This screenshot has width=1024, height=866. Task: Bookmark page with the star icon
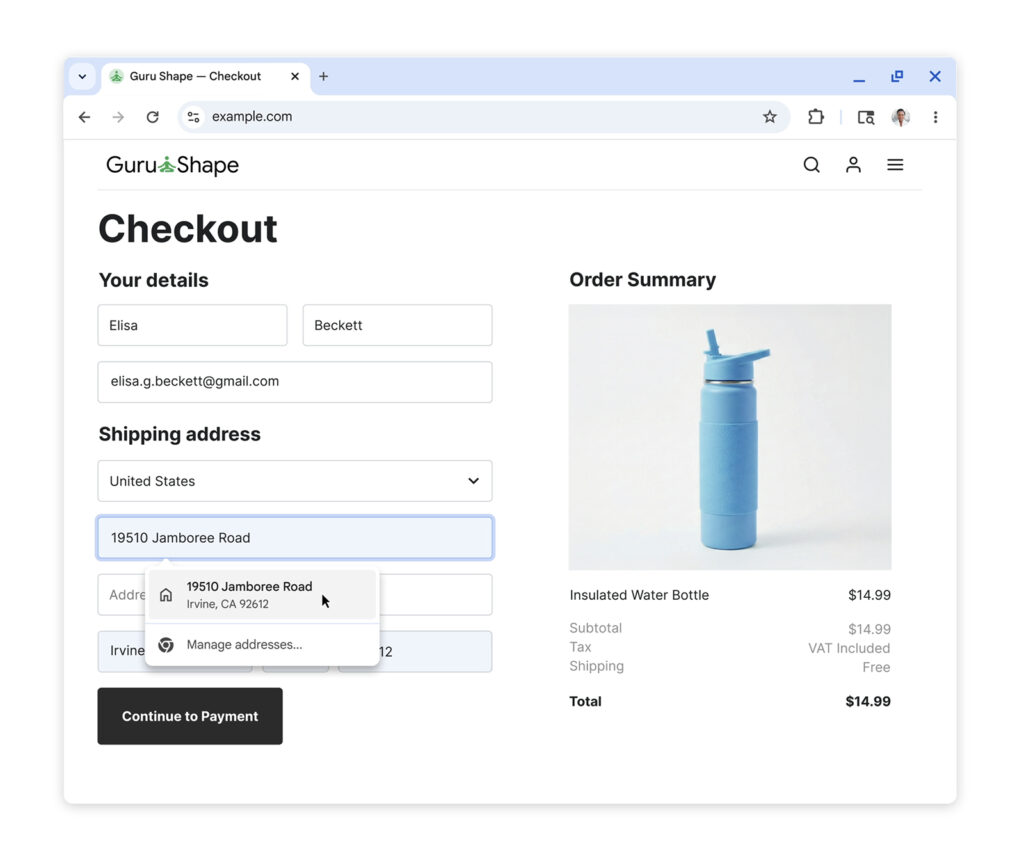[769, 117]
